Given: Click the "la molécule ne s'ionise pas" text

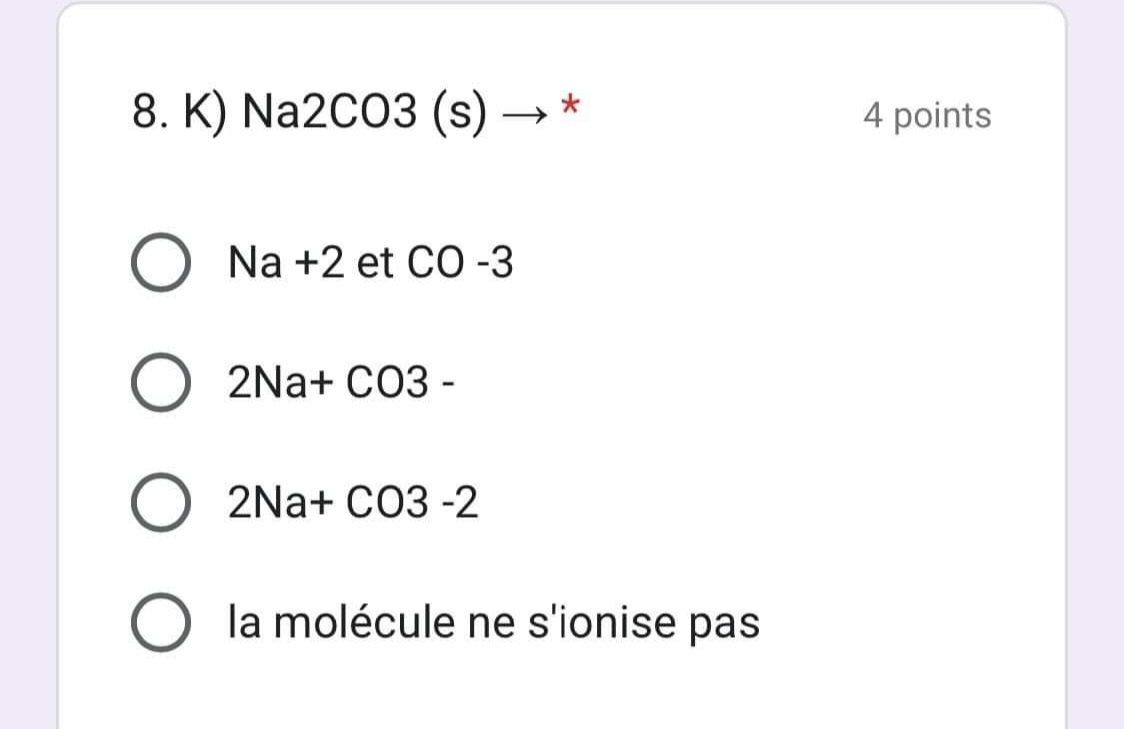Looking at the screenshot, I should tap(494, 622).
